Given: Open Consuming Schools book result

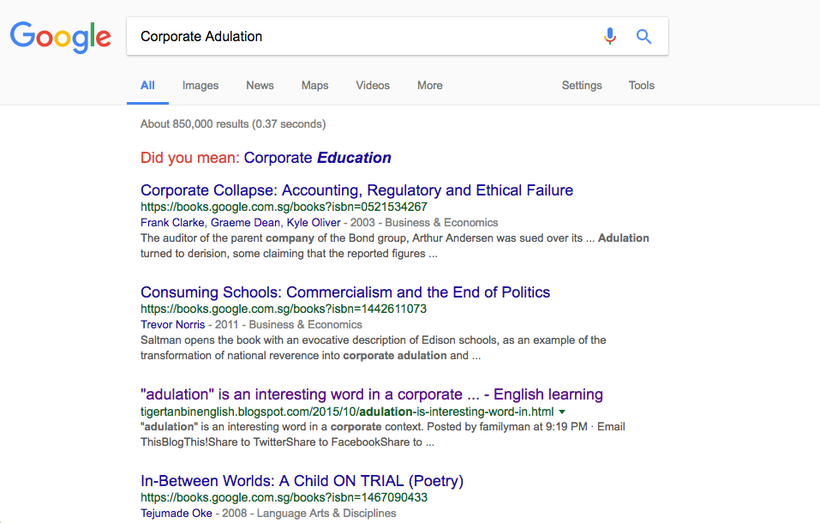Looking at the screenshot, I should 345,292.
